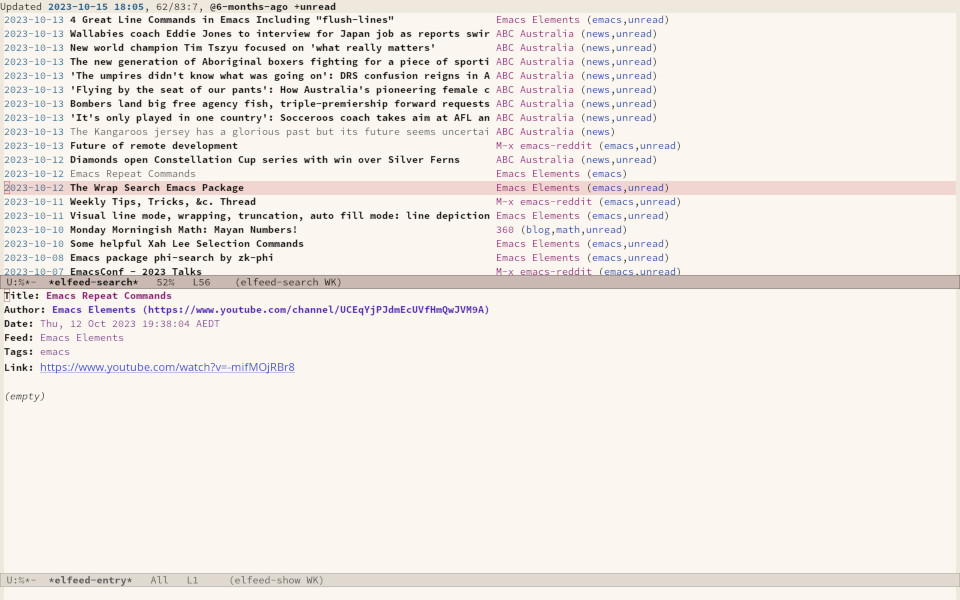The height and width of the screenshot is (600, 960).
Task: Click highlighted 'The Wrap Search Emacs Package' entry
Action: 157,188
